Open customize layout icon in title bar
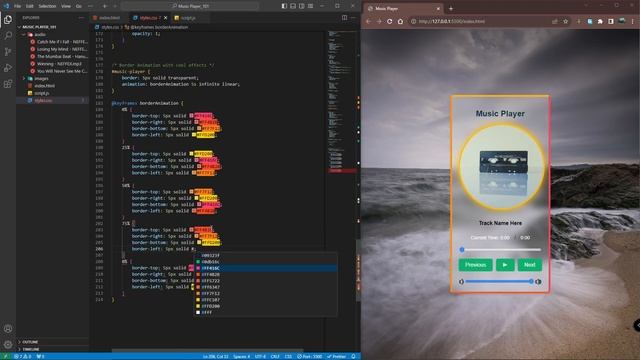The height and width of the screenshot is (360, 640). click(x=311, y=6)
